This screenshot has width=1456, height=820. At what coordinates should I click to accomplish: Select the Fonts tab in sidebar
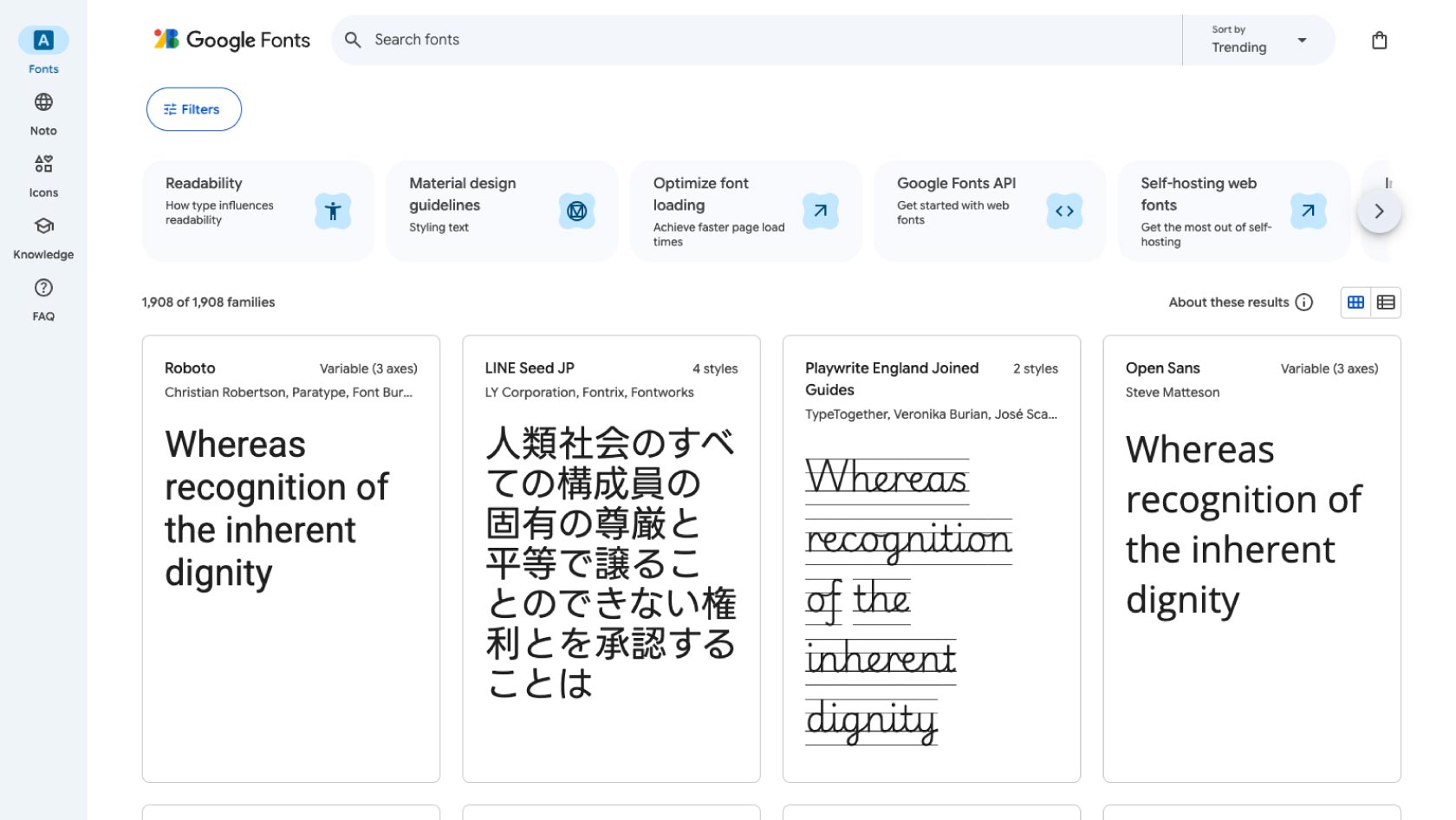(x=43, y=41)
